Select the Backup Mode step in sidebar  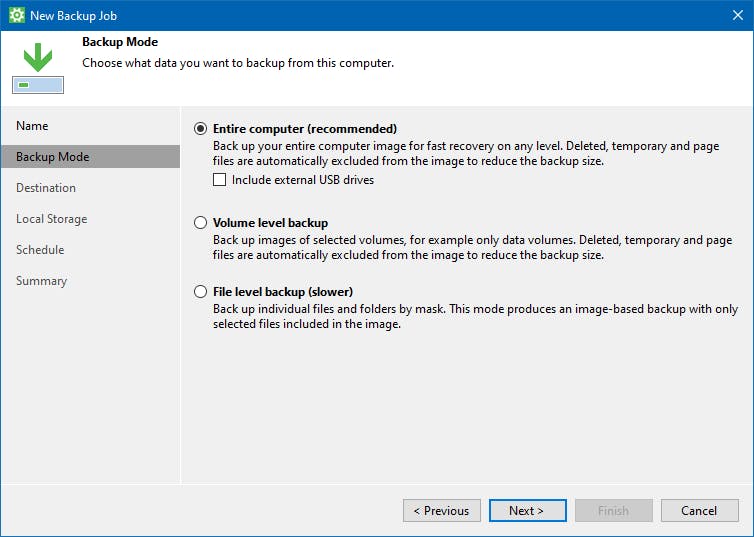[52, 157]
